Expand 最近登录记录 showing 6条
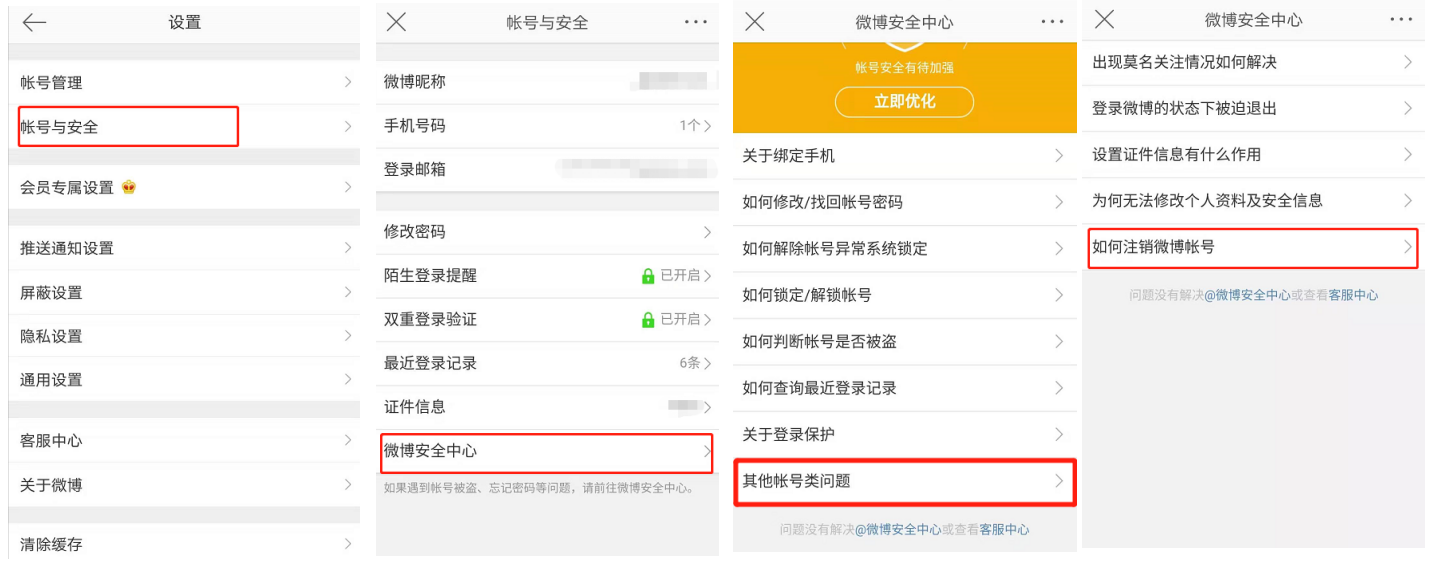The width and height of the screenshot is (1437, 565). pos(695,363)
